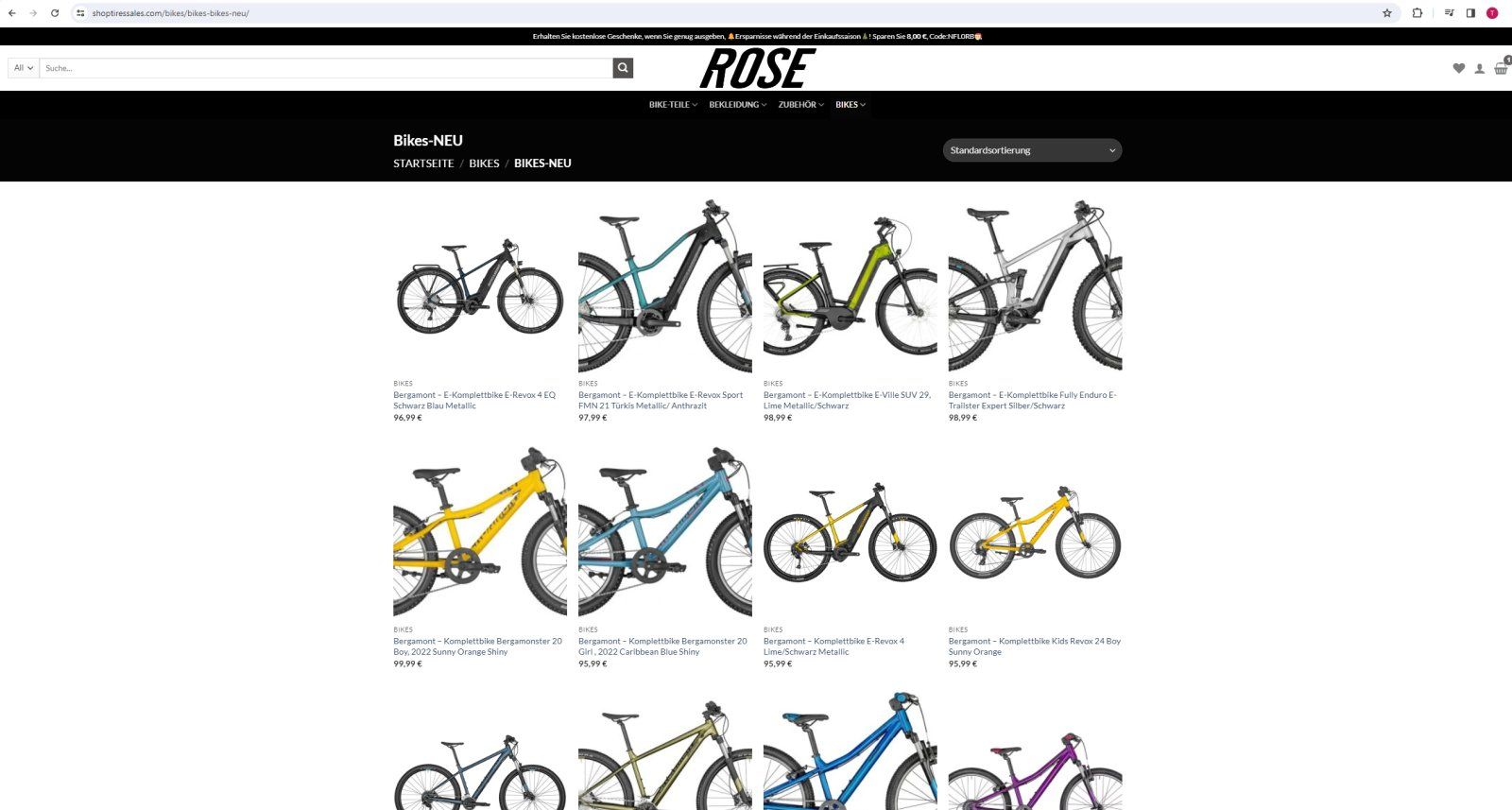1512x810 pixels.
Task: Reload the page in the browser
Action: (x=55, y=13)
